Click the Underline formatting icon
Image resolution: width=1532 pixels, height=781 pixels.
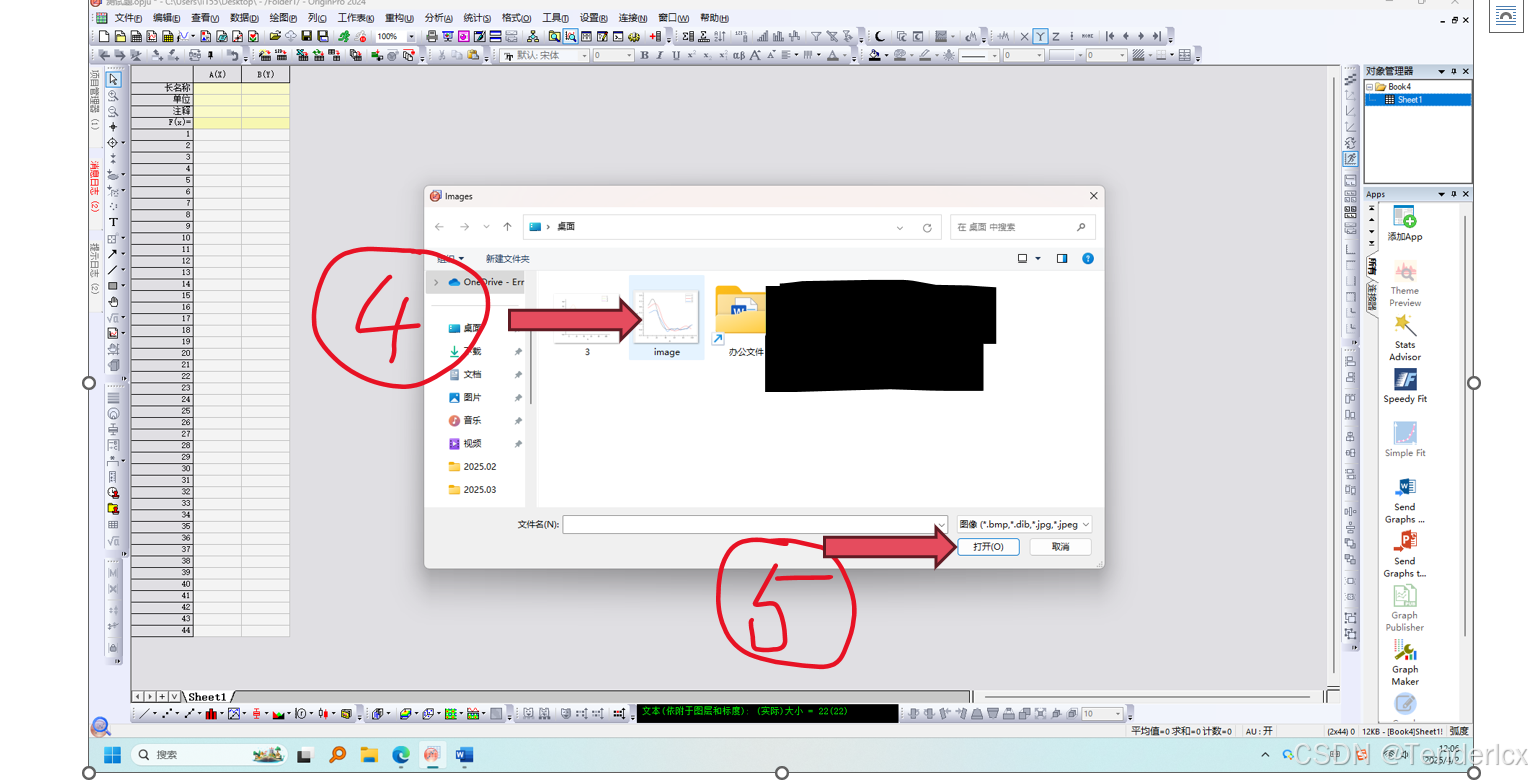pyautogui.click(x=676, y=56)
